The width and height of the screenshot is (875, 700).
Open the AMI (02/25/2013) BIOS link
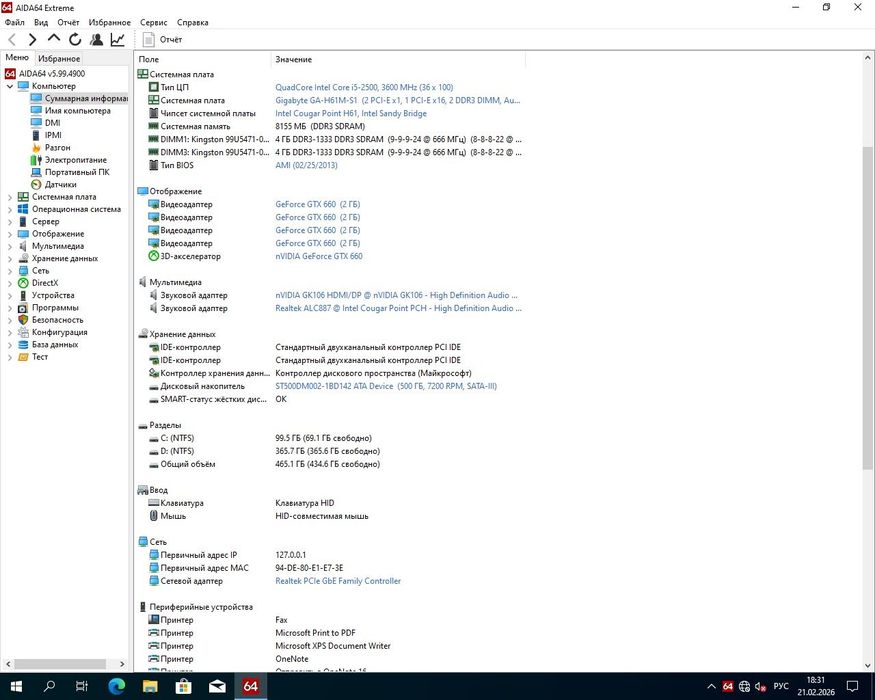(x=306, y=165)
